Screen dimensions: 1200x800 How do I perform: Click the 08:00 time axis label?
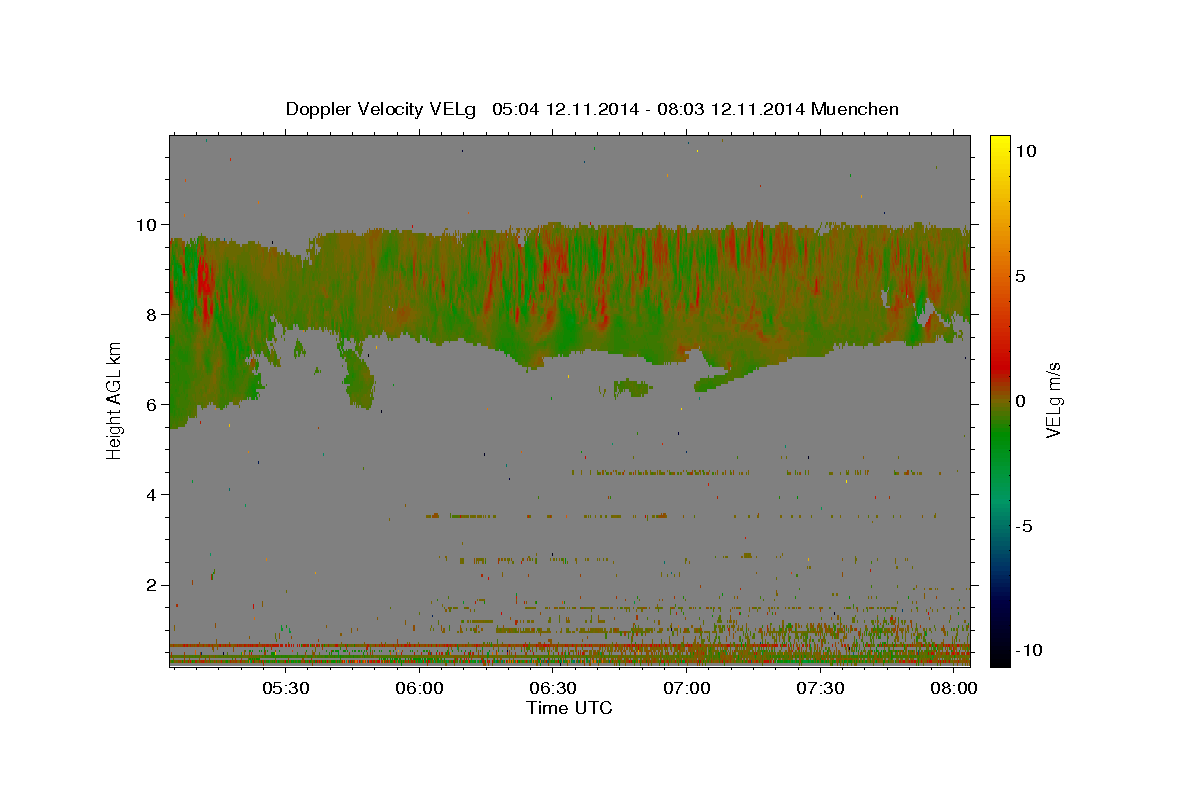point(955,689)
